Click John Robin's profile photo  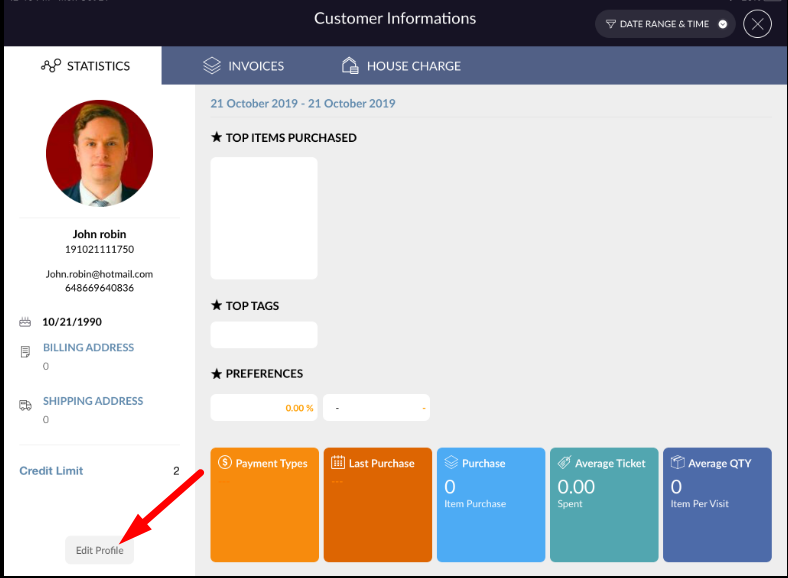click(x=99, y=153)
